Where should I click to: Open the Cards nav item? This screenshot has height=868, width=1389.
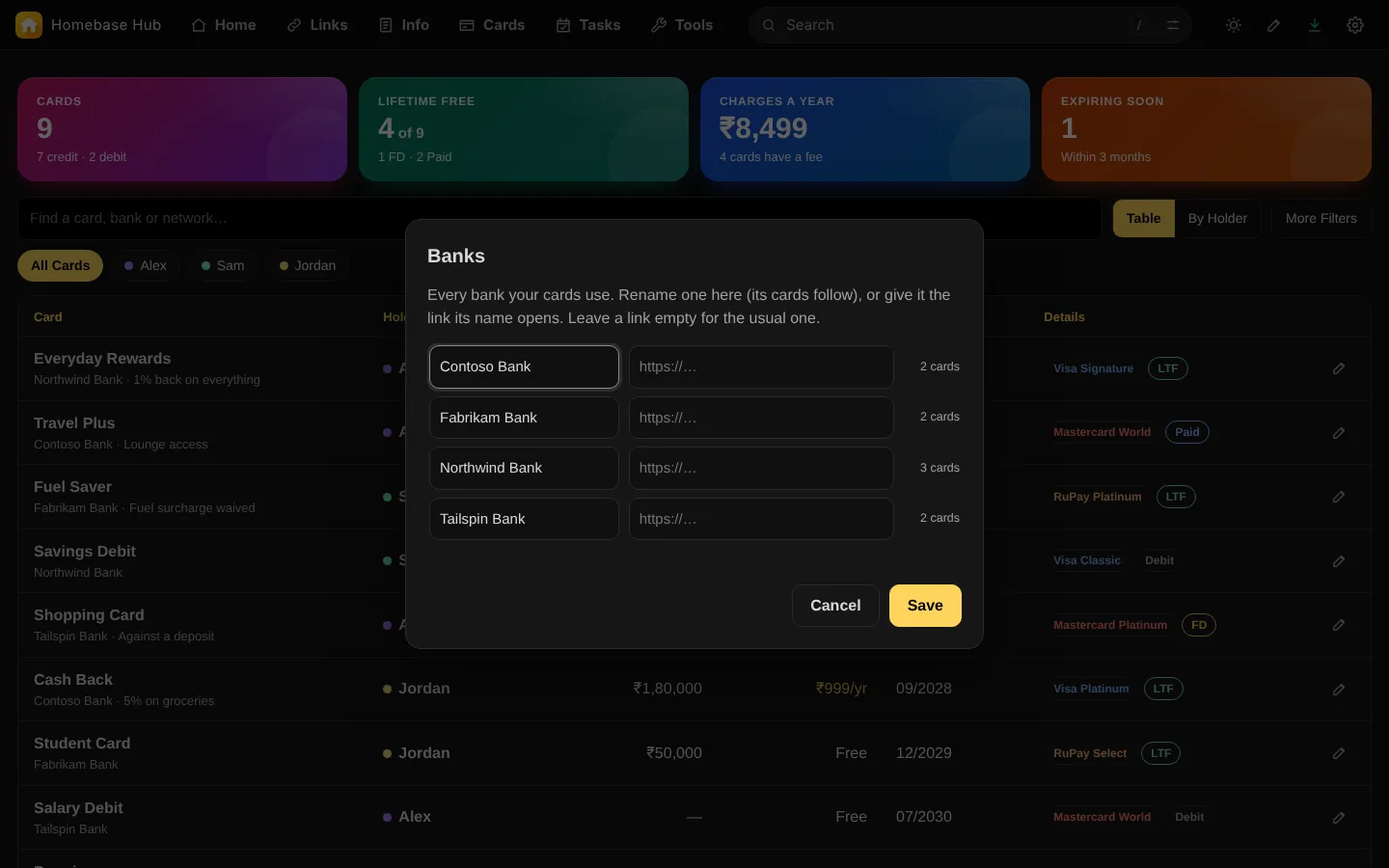pyautogui.click(x=492, y=25)
